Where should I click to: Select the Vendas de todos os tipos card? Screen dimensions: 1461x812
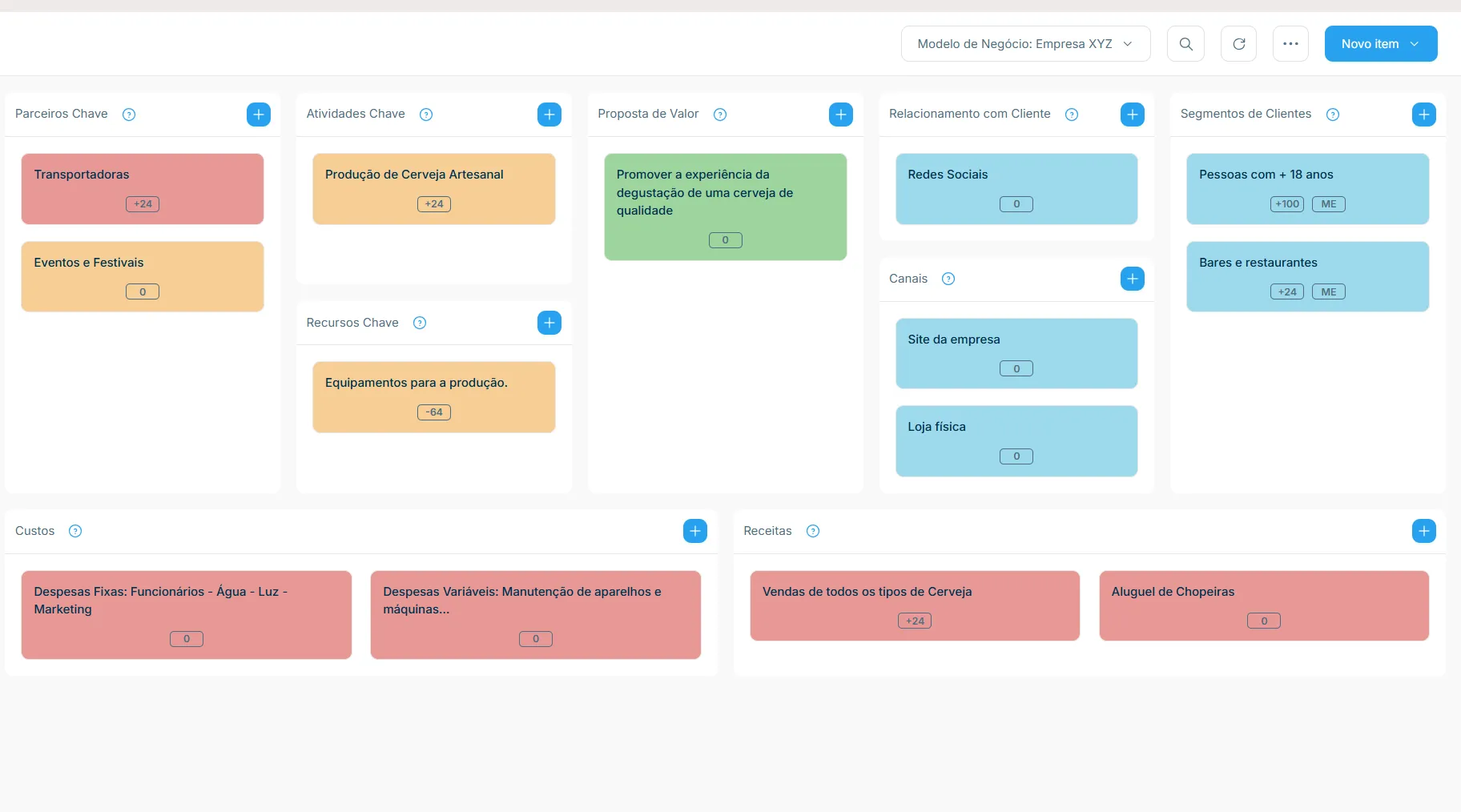click(915, 605)
